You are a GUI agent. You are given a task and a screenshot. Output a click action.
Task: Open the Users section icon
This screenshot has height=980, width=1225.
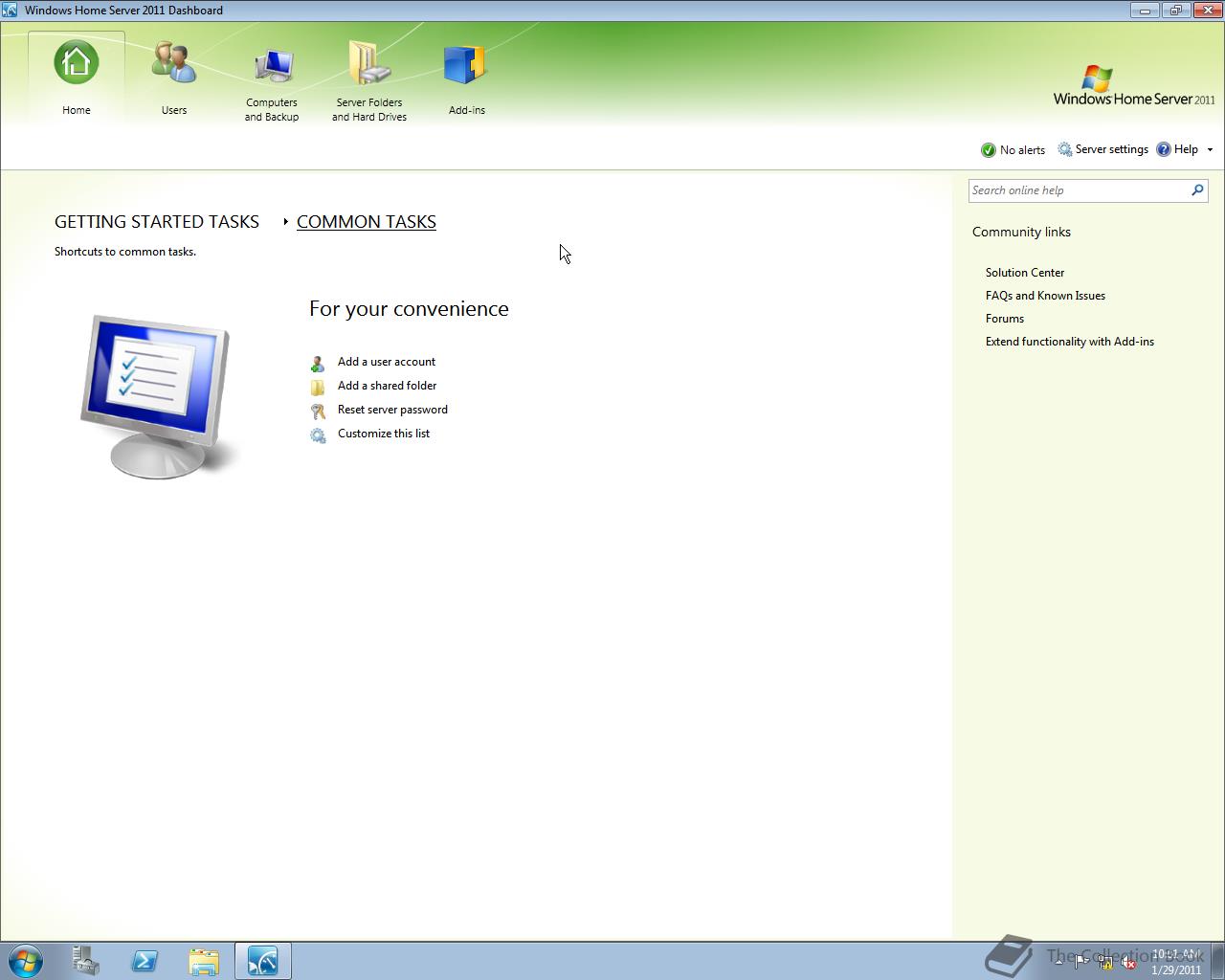174,63
